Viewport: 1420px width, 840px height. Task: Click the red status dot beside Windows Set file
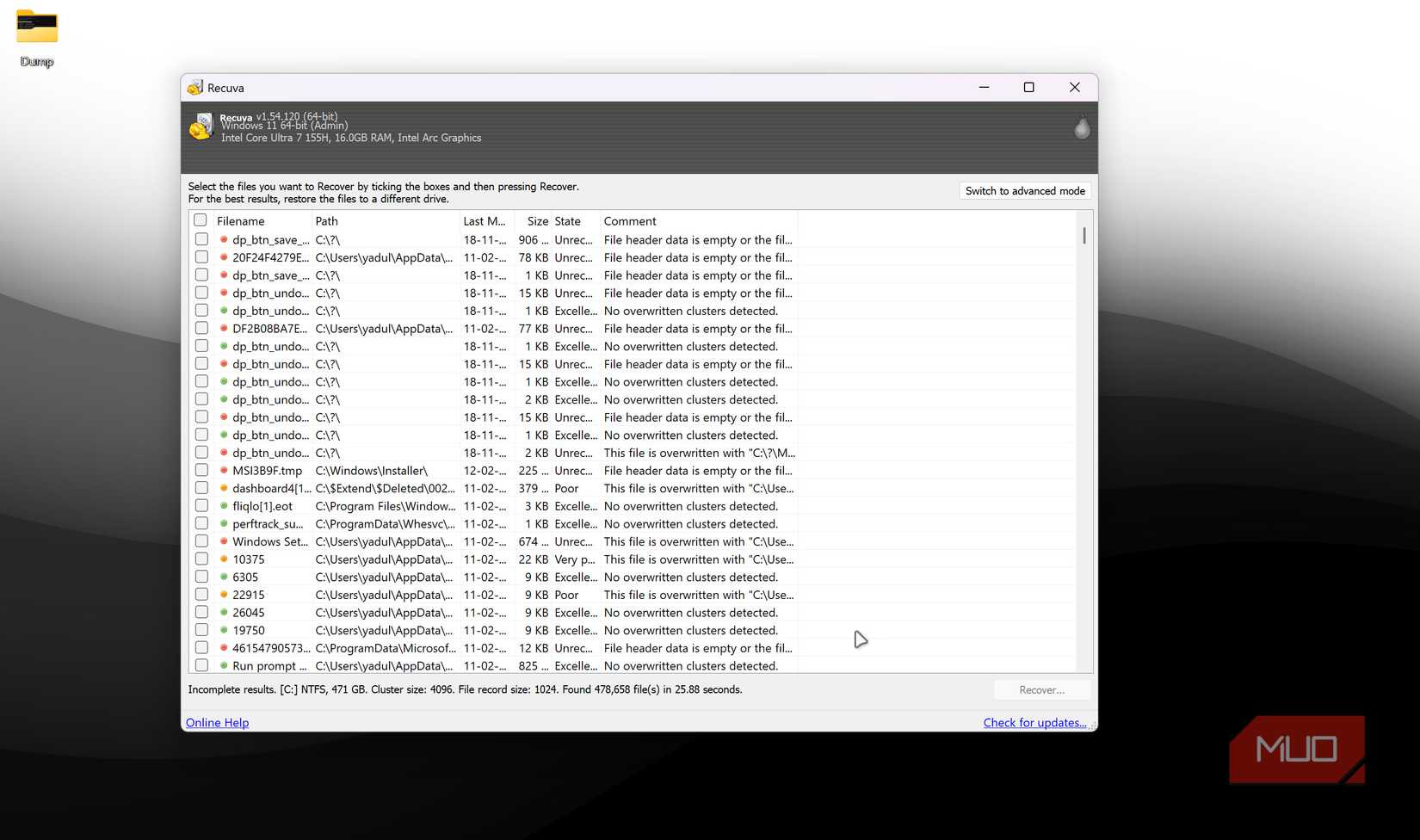click(x=224, y=541)
